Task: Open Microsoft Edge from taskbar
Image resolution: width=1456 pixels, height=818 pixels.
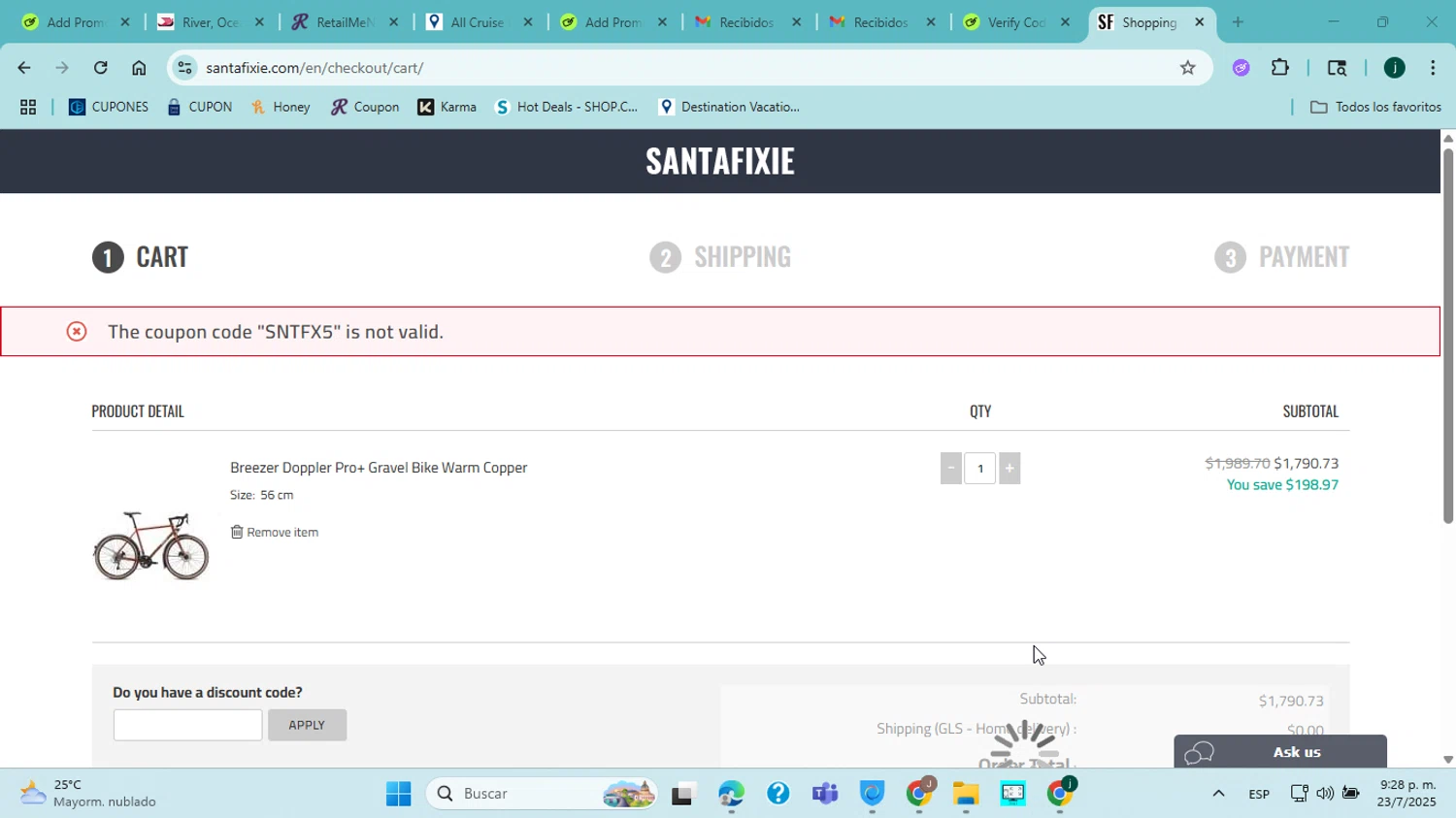Action: 731,794
